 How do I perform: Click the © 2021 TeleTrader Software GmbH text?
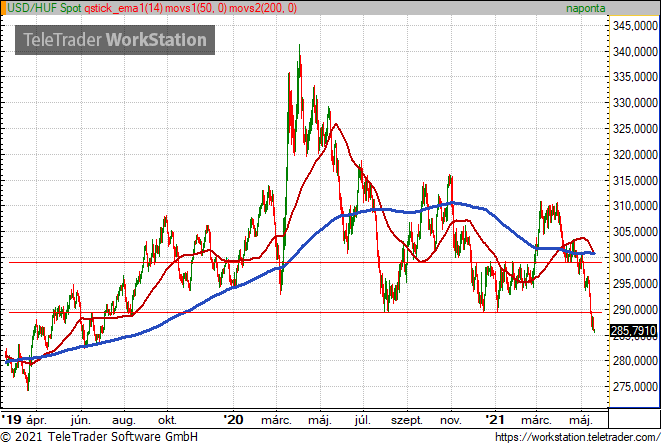point(99,437)
